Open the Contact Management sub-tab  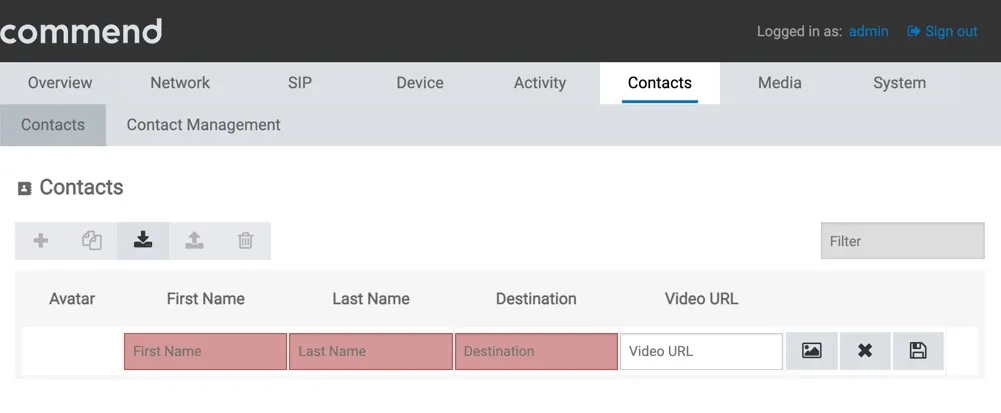204,124
